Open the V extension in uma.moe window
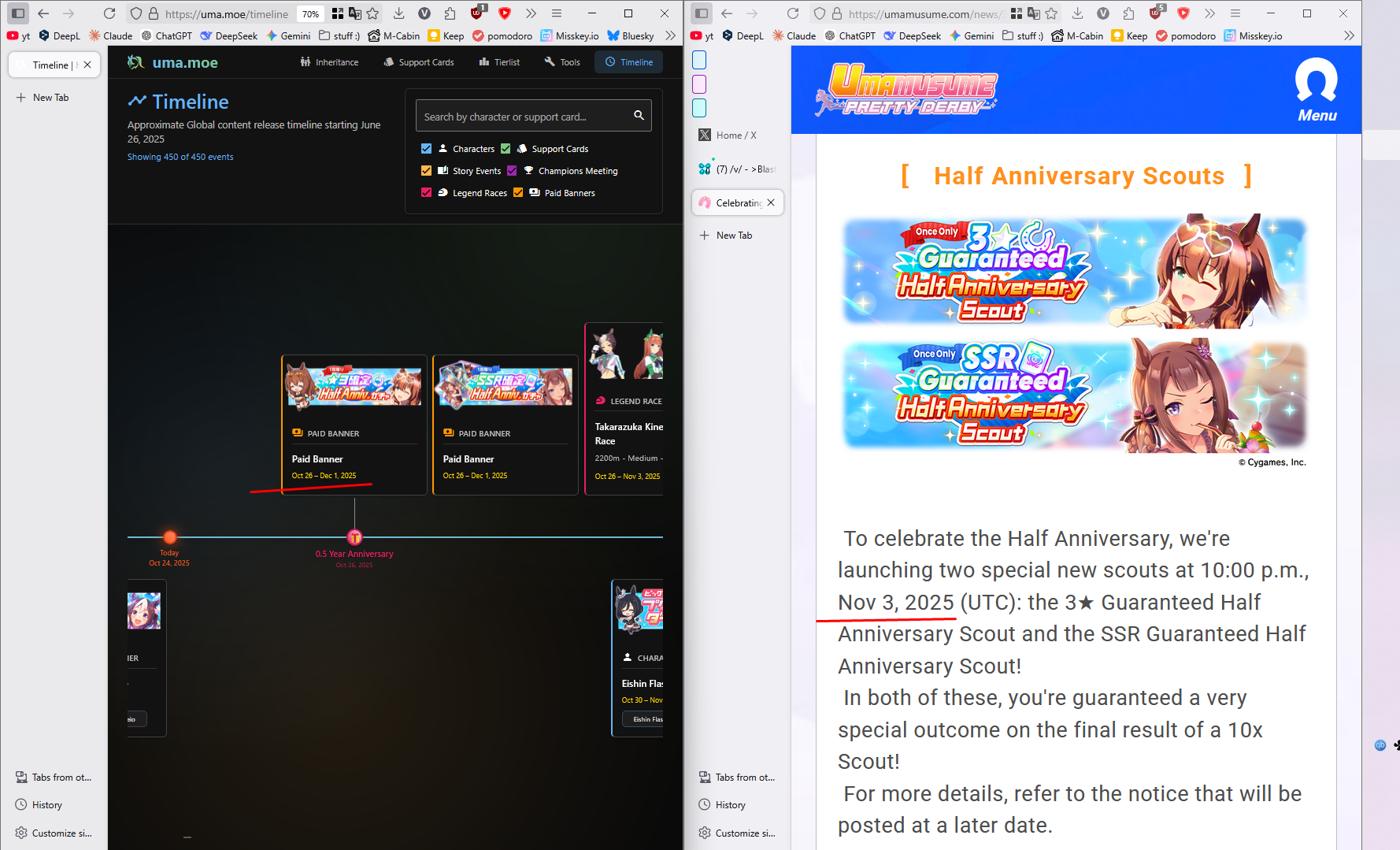Image resolution: width=1400 pixels, height=850 pixels. click(x=424, y=13)
